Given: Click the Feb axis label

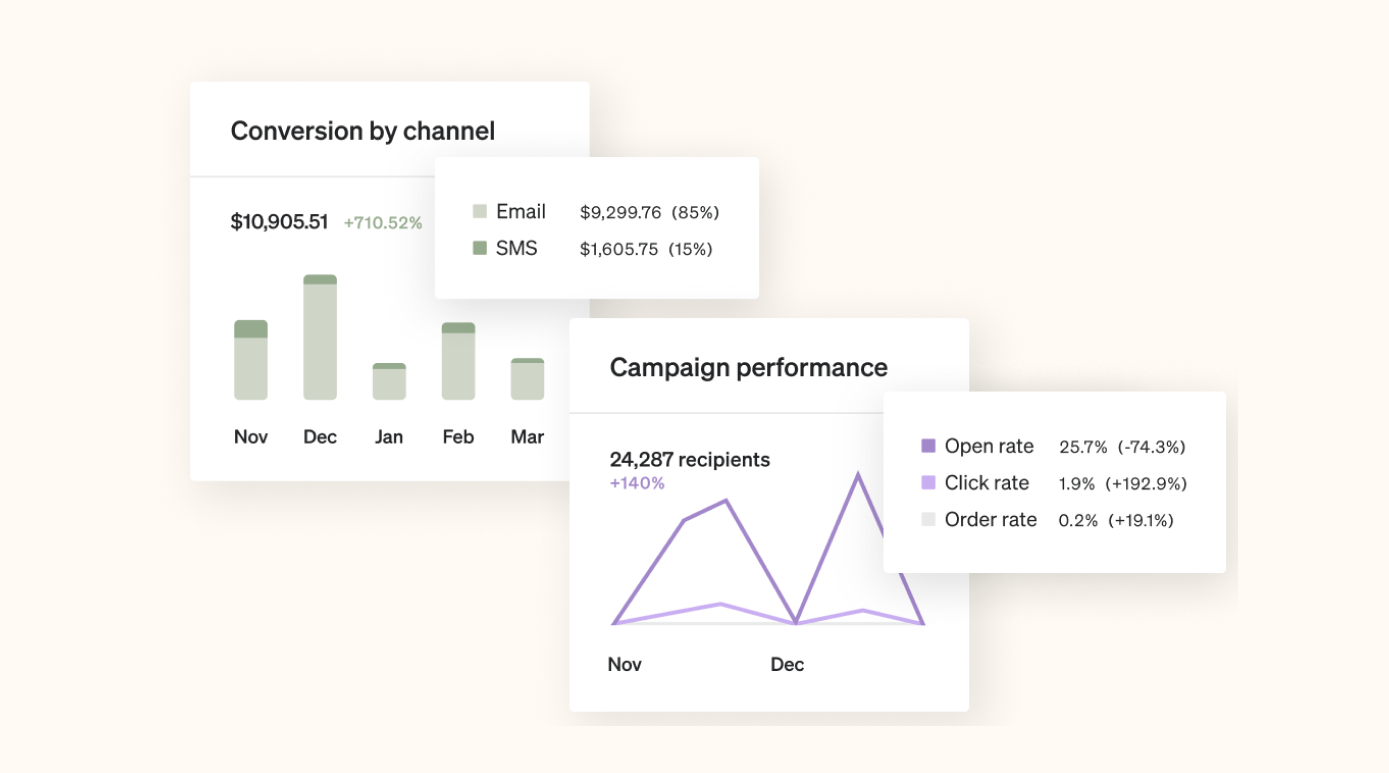Looking at the screenshot, I should click(x=458, y=437).
